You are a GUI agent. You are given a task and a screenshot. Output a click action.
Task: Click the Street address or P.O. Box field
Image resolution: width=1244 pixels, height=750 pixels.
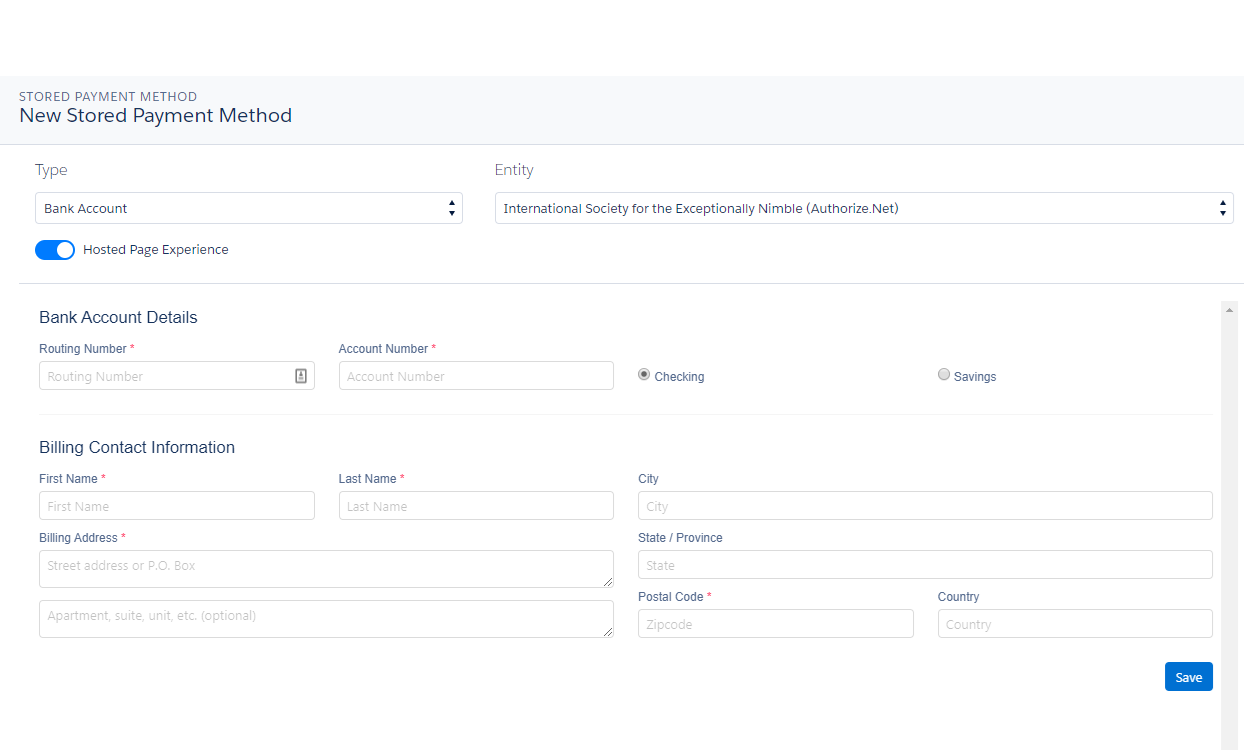[x=326, y=568]
